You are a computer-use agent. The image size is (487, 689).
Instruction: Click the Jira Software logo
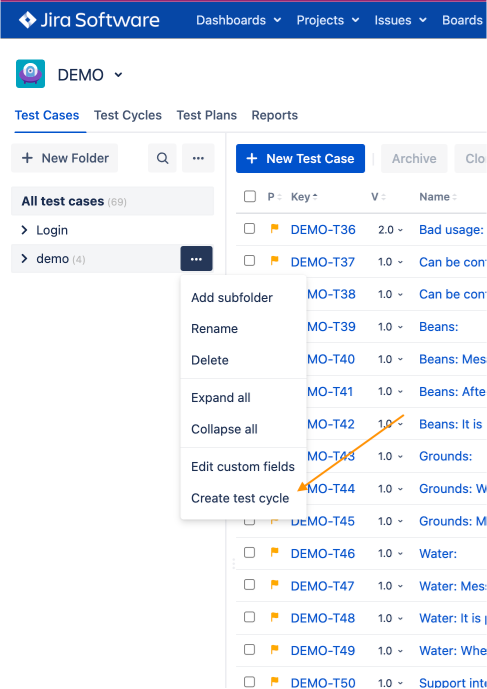coord(89,20)
